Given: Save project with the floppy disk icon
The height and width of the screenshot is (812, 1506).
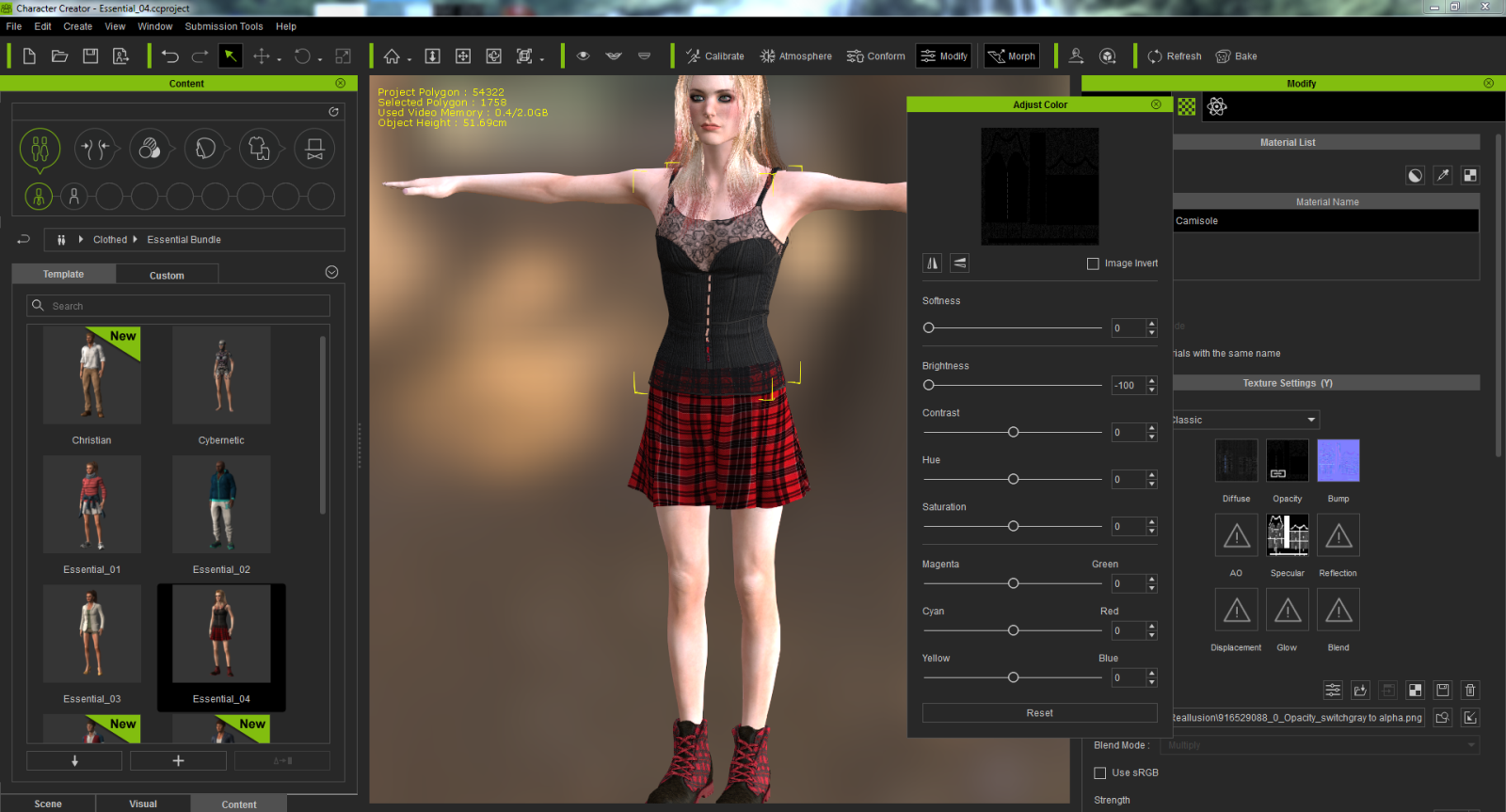Looking at the screenshot, I should coord(90,56).
